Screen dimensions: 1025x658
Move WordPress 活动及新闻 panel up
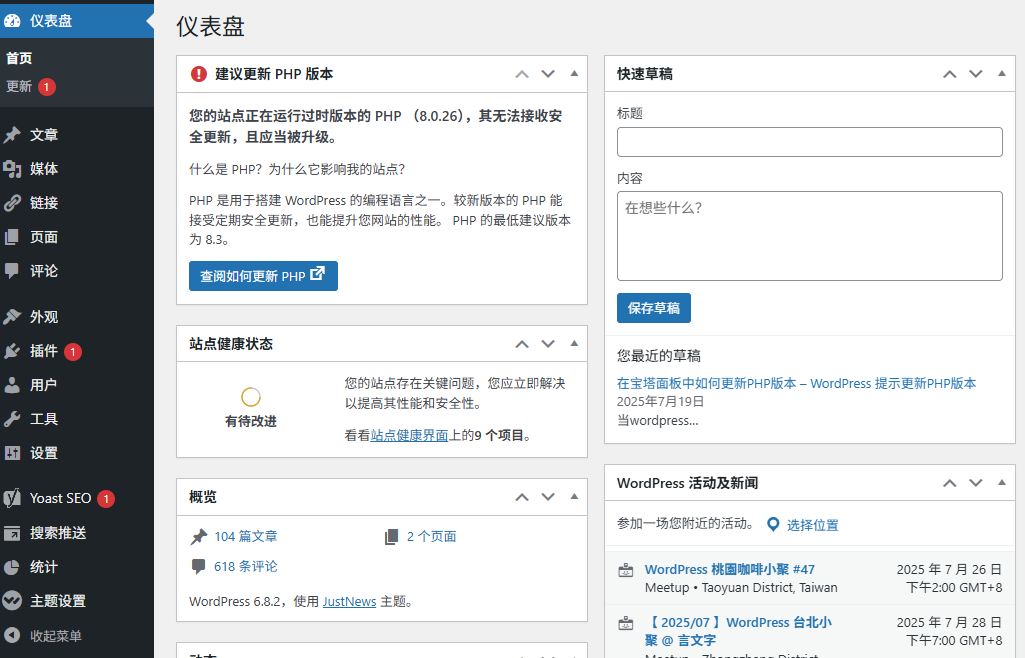[x=949, y=483]
